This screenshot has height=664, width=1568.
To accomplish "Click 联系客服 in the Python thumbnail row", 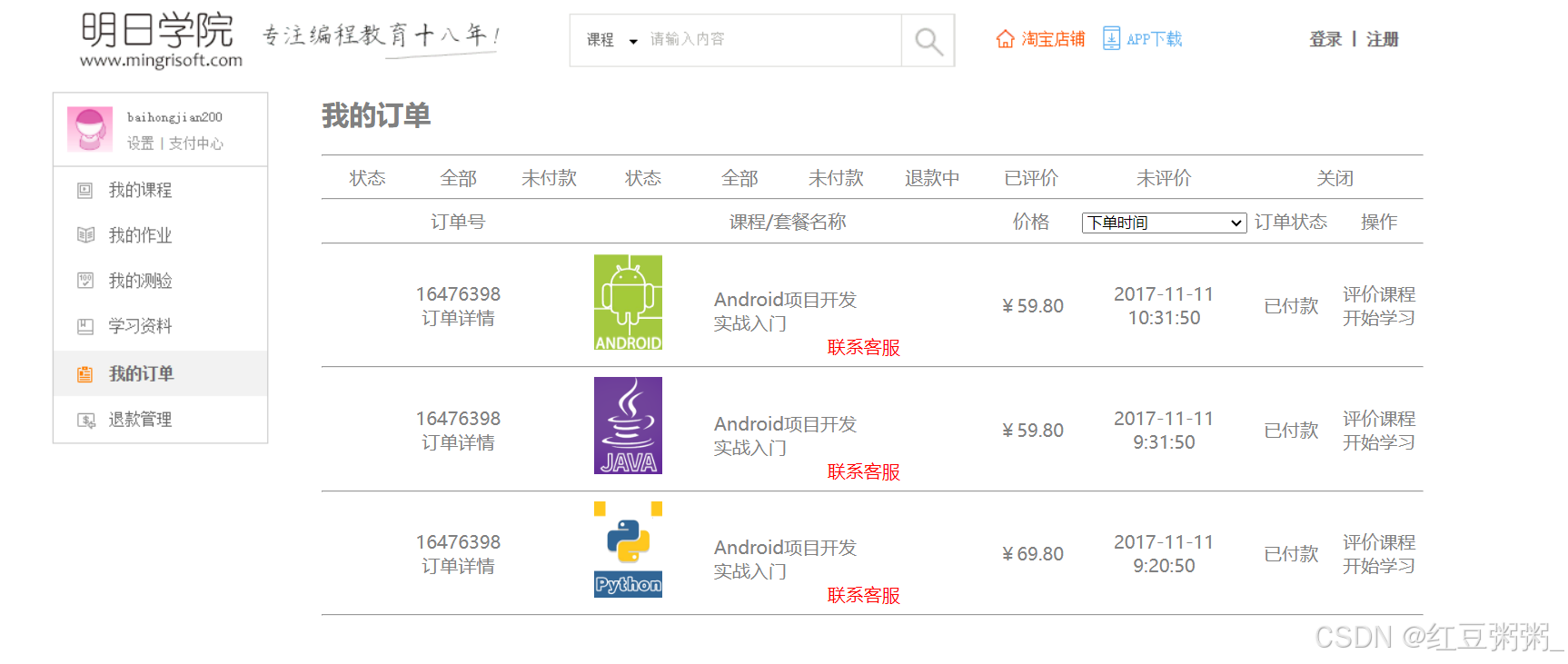I will (x=863, y=596).
